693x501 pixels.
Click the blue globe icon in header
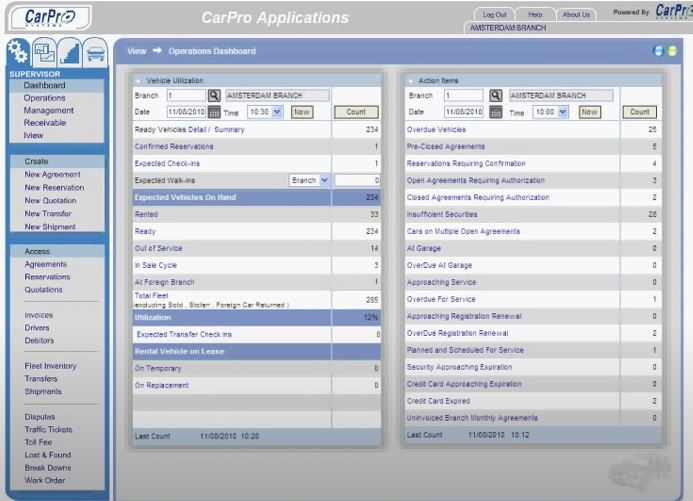[x=658, y=51]
